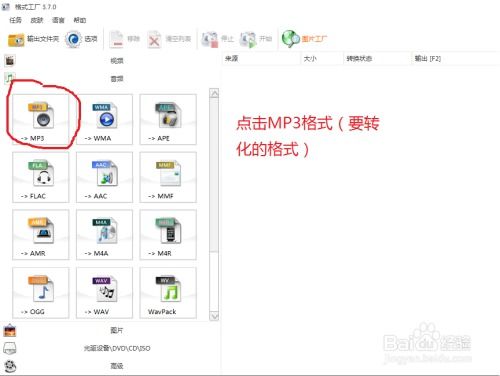Choose the -> OGG format icon
This screenshot has width=500, height=376.
tap(41, 293)
